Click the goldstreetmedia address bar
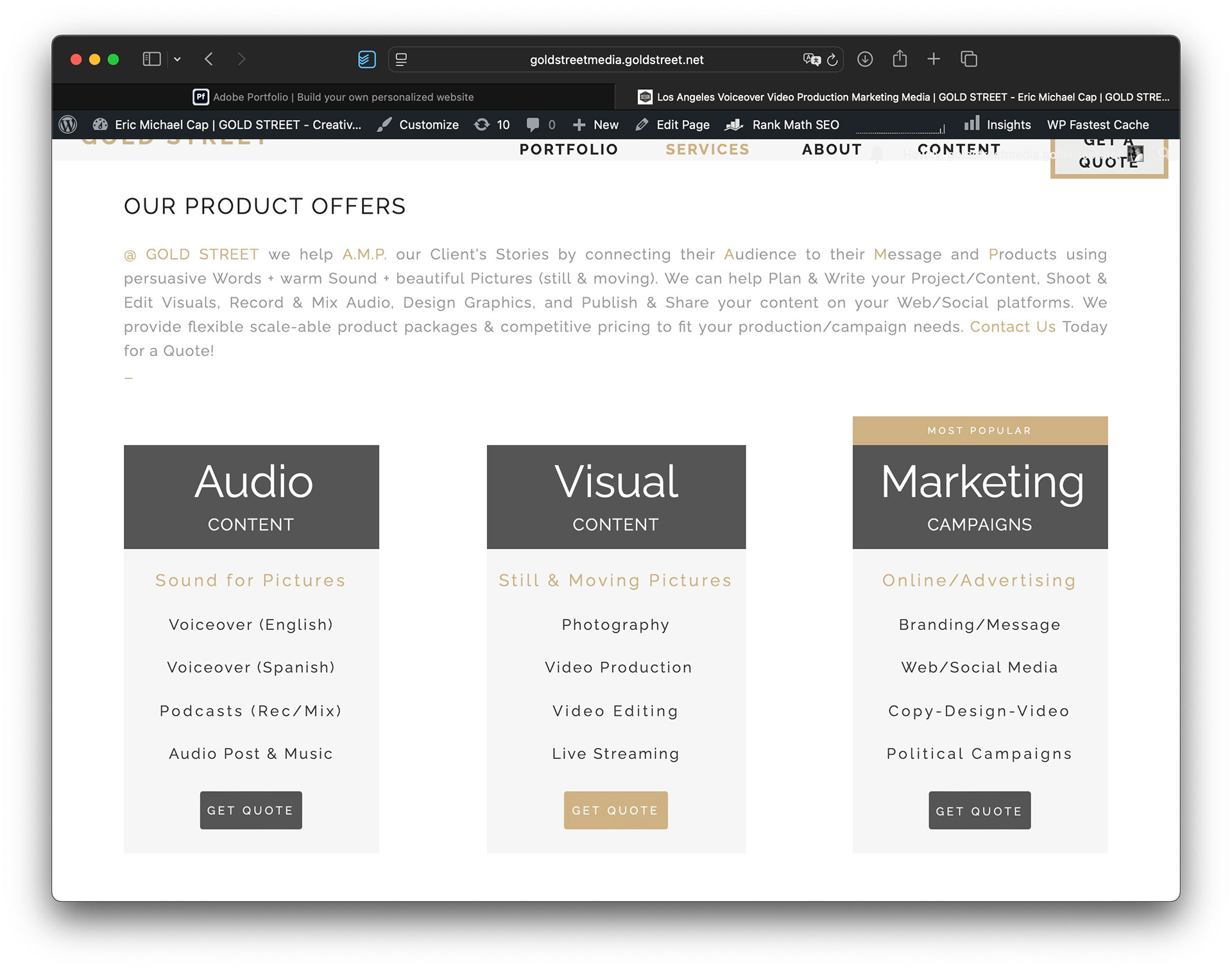Viewport: 1232px width, 970px height. pos(616,60)
